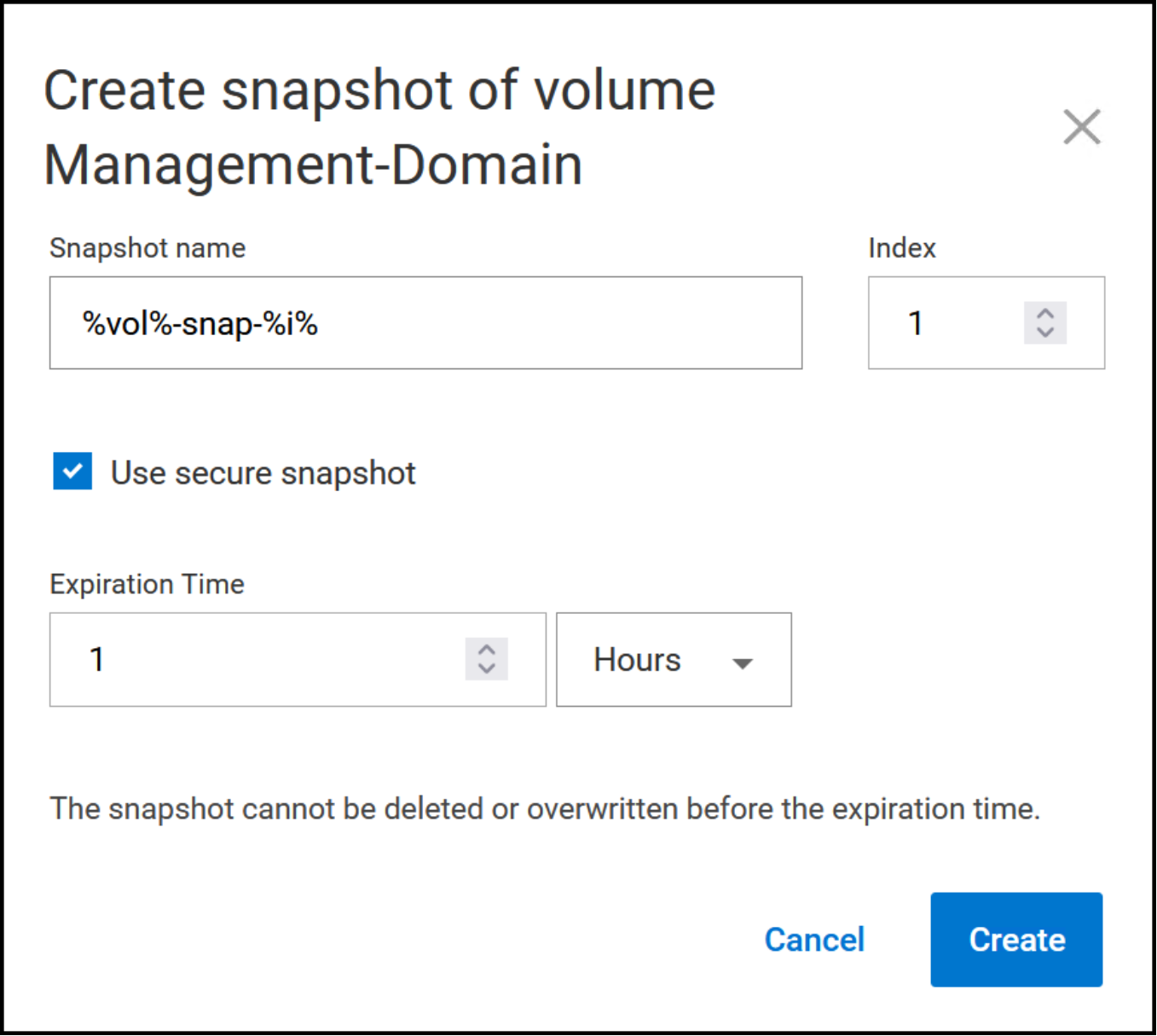The height and width of the screenshot is (1036, 1157).
Task: Decrease the Index value with down arrow
Action: (x=1045, y=333)
